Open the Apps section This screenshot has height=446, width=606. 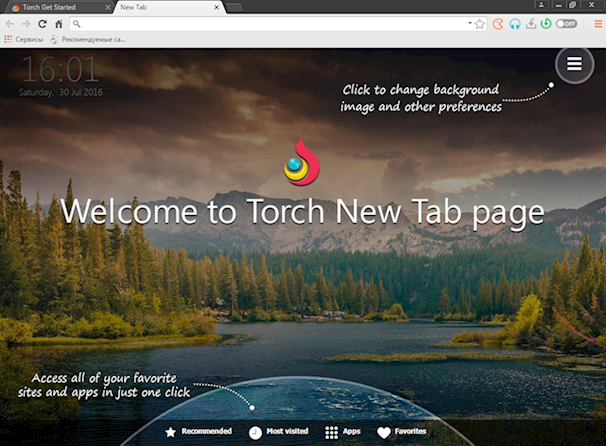tap(342, 432)
